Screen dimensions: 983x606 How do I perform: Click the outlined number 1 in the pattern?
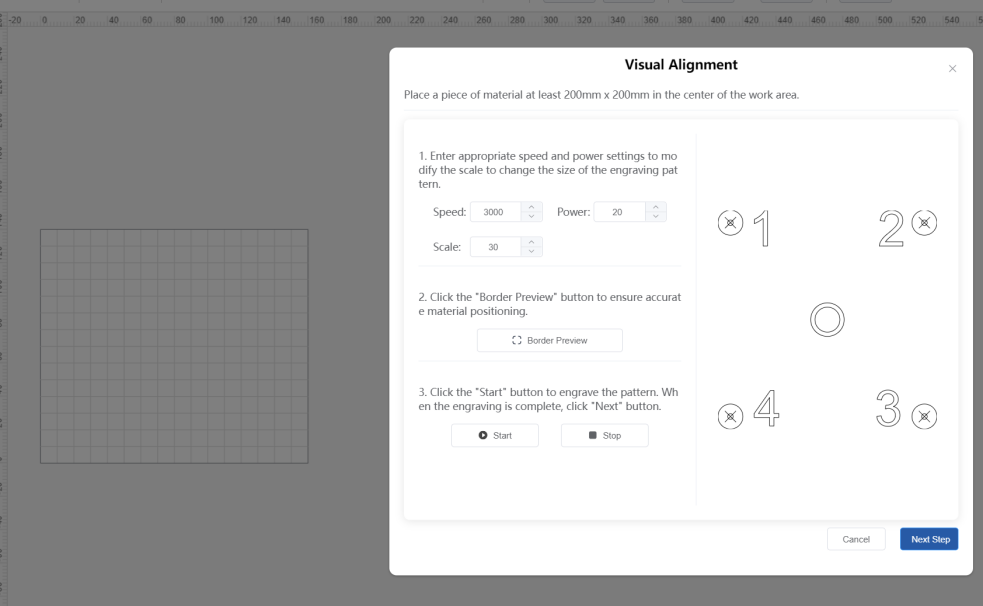pyautogui.click(x=762, y=228)
